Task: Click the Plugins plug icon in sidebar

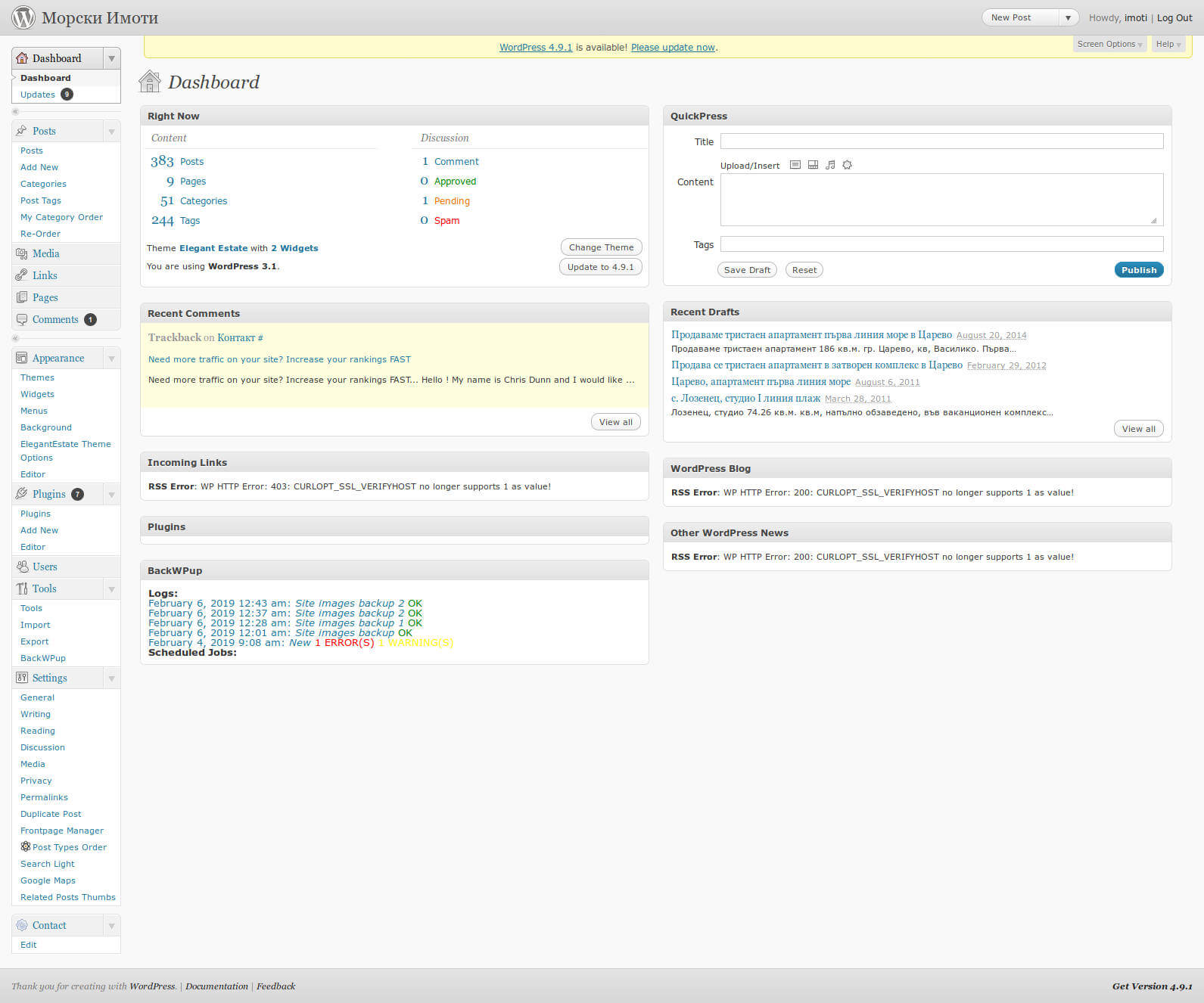Action: coord(22,494)
